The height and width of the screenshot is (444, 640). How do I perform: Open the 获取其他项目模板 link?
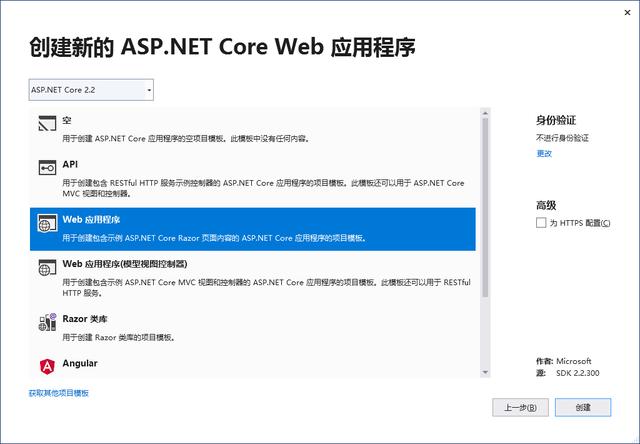point(59,393)
